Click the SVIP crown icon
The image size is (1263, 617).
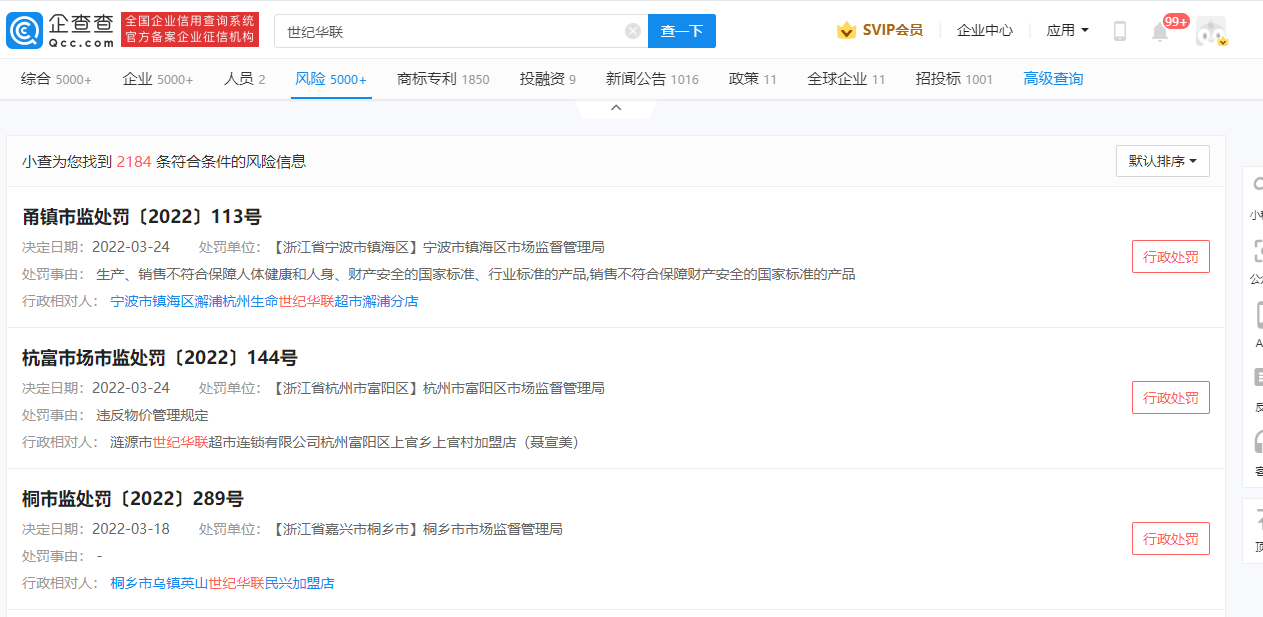[x=846, y=31]
